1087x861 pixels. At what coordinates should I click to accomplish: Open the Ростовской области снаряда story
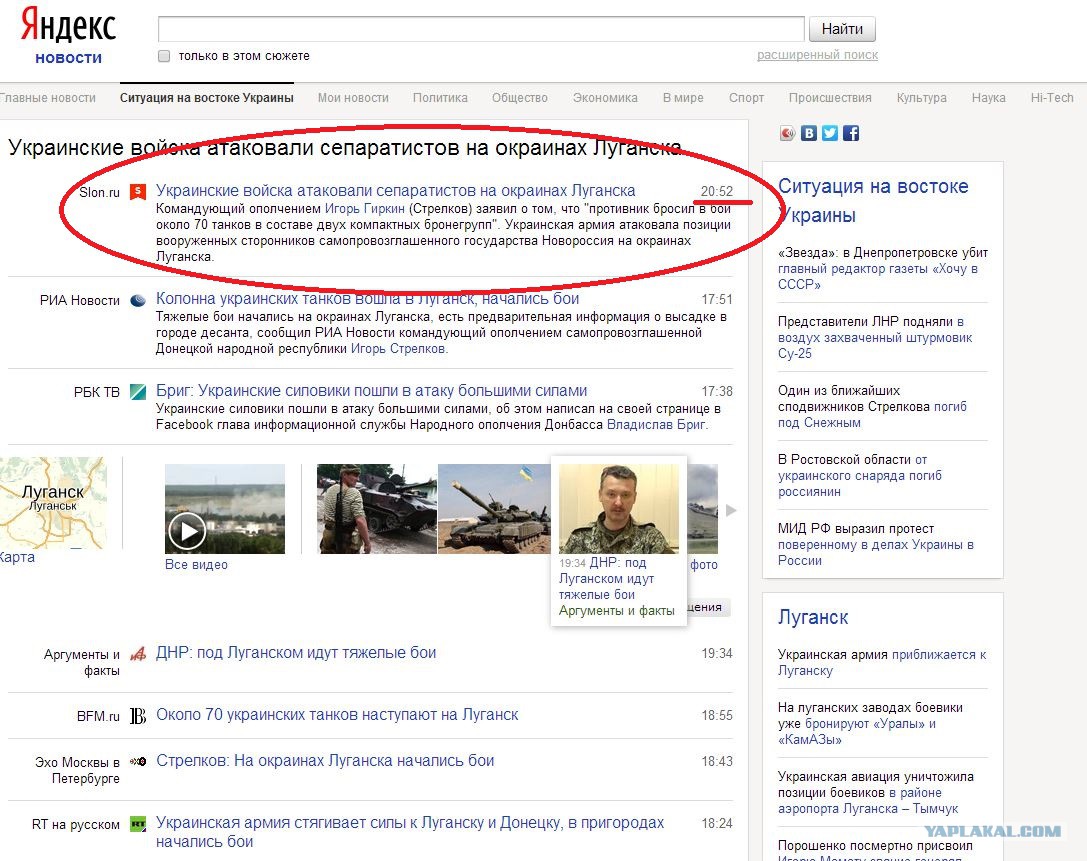(x=860, y=476)
